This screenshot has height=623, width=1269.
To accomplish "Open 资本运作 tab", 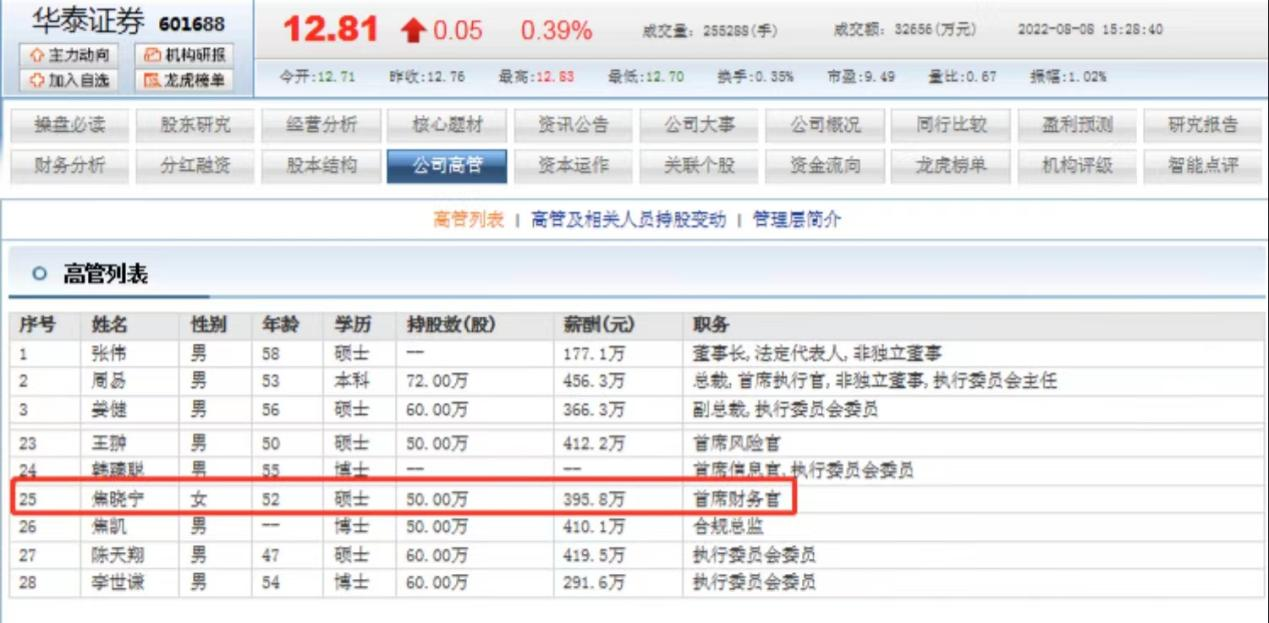I will click(x=573, y=166).
